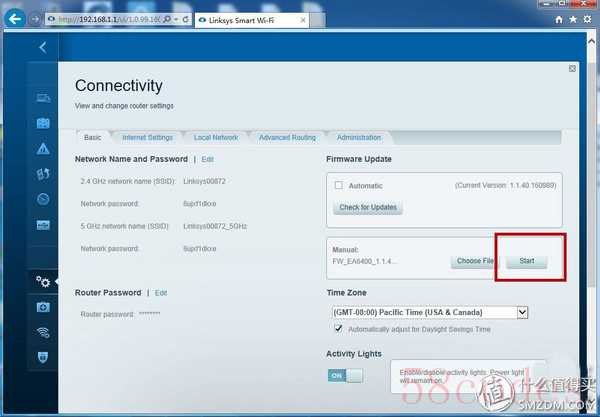Go back using the browser back arrow
This screenshot has width=600, height=417.
tap(15, 18)
